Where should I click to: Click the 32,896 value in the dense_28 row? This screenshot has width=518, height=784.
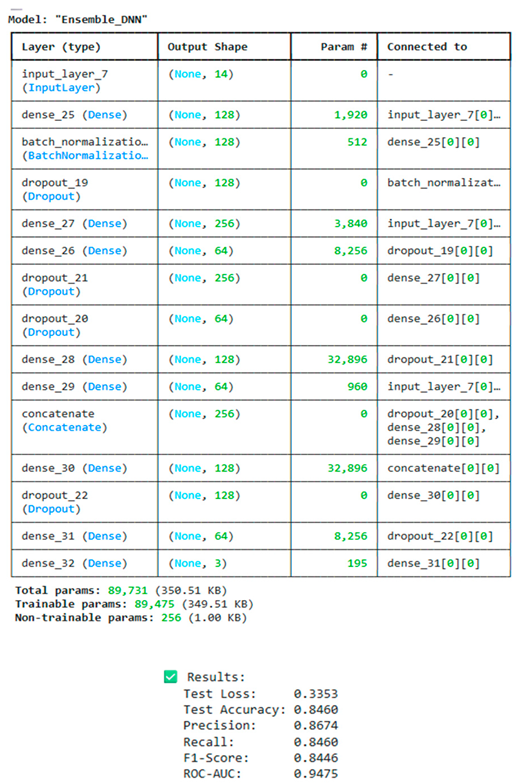click(348, 360)
